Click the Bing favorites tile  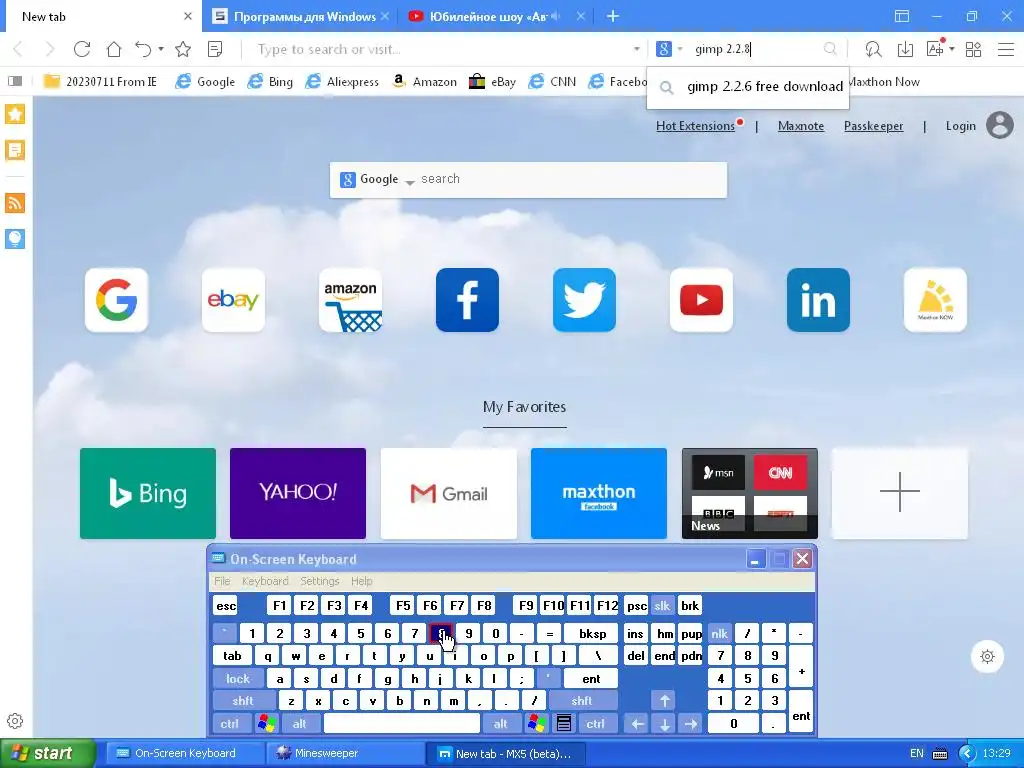click(x=148, y=493)
